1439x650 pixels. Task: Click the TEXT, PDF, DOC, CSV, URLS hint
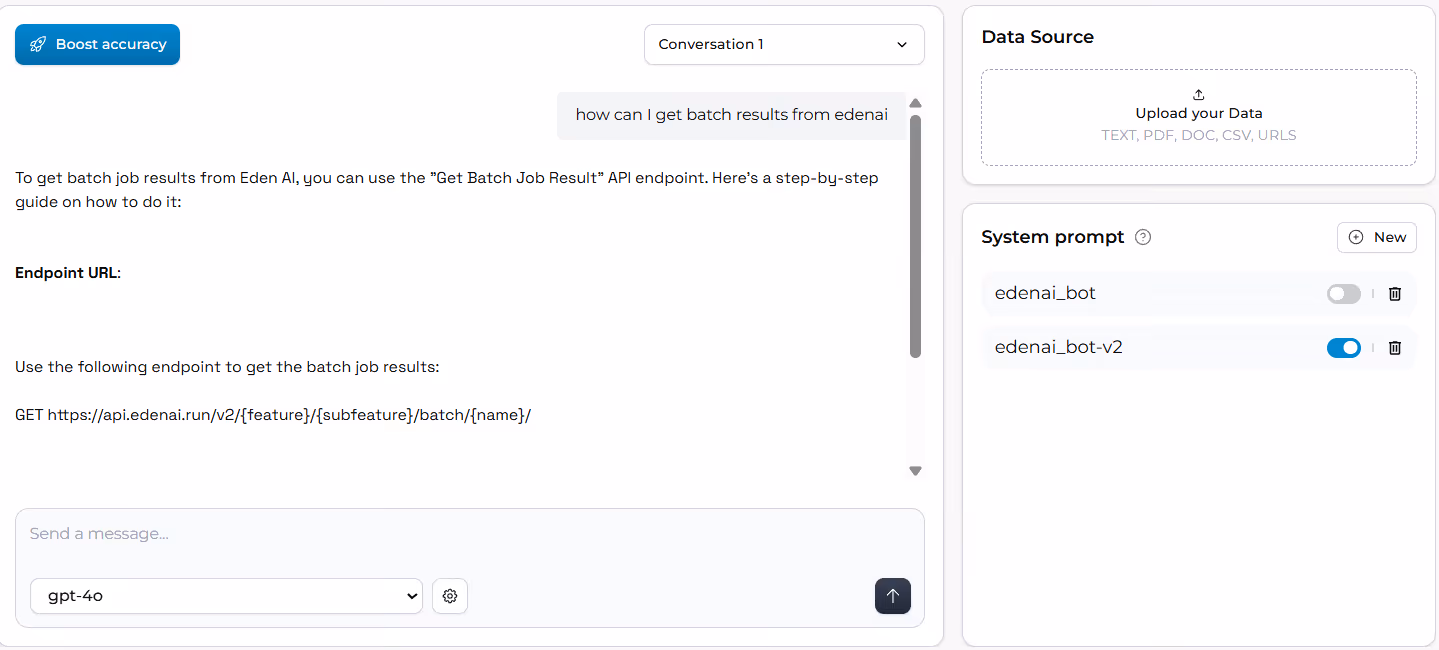coord(1199,135)
